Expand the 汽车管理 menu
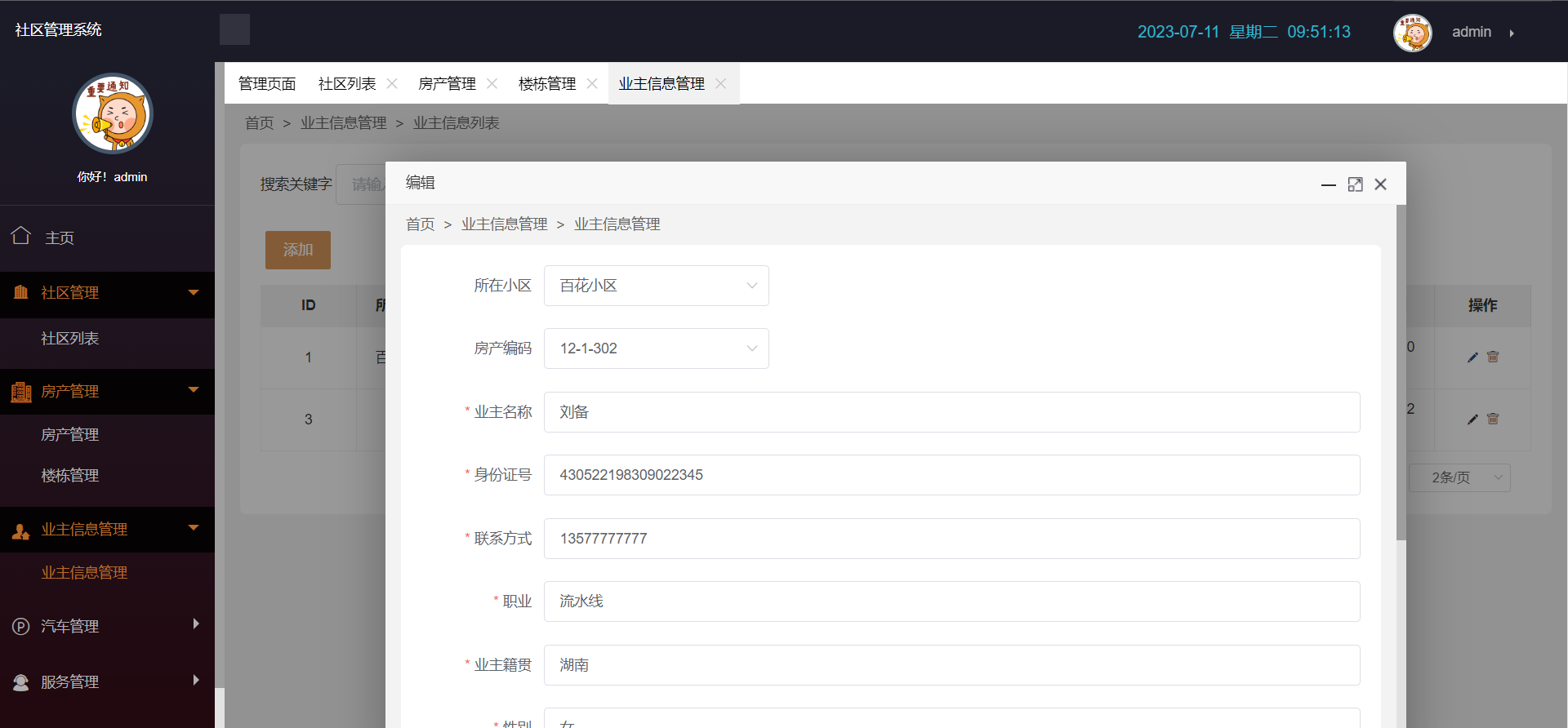Viewport: 1568px width, 728px height. (196, 624)
